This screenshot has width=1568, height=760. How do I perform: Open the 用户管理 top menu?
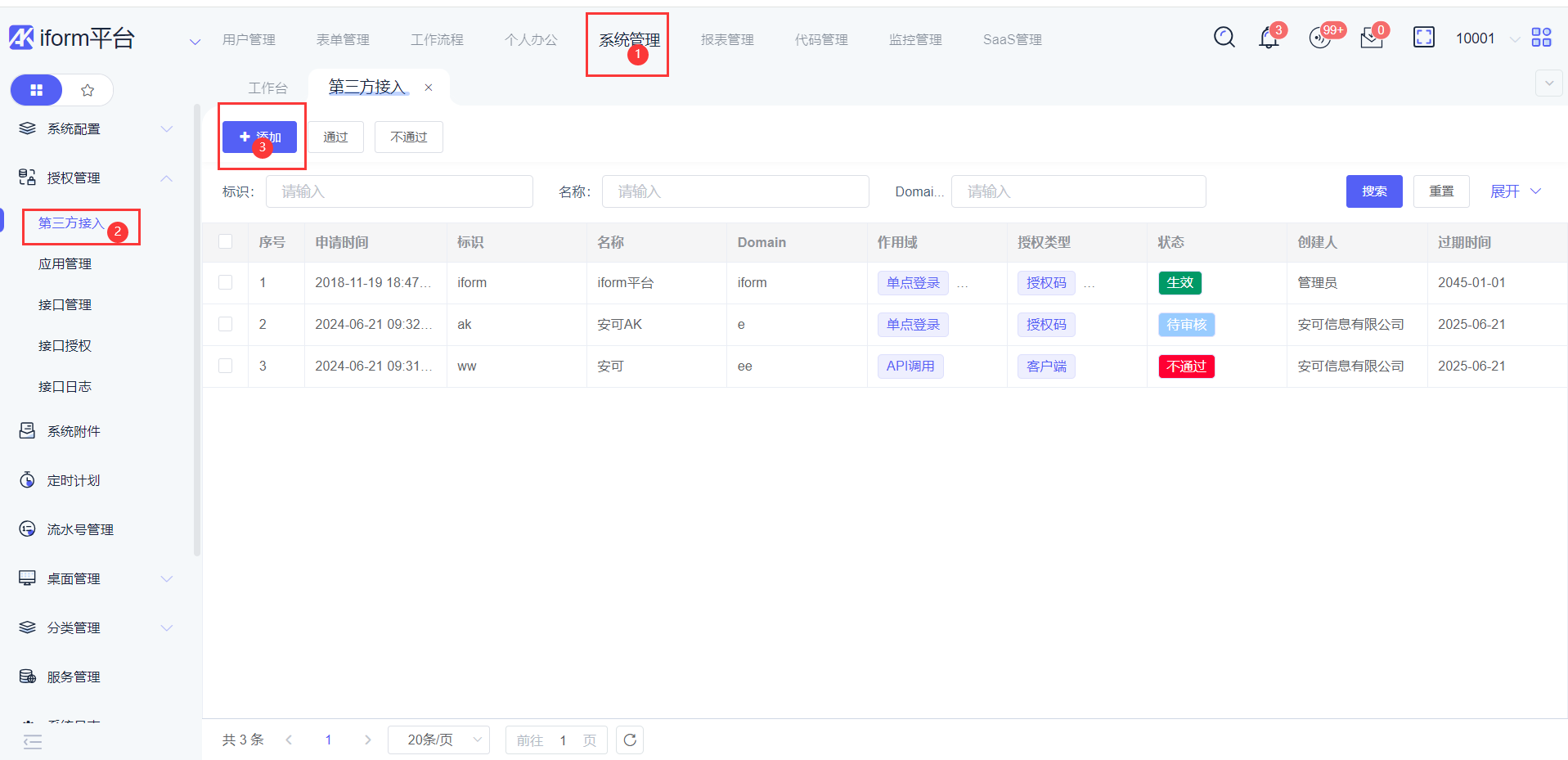pyautogui.click(x=249, y=39)
